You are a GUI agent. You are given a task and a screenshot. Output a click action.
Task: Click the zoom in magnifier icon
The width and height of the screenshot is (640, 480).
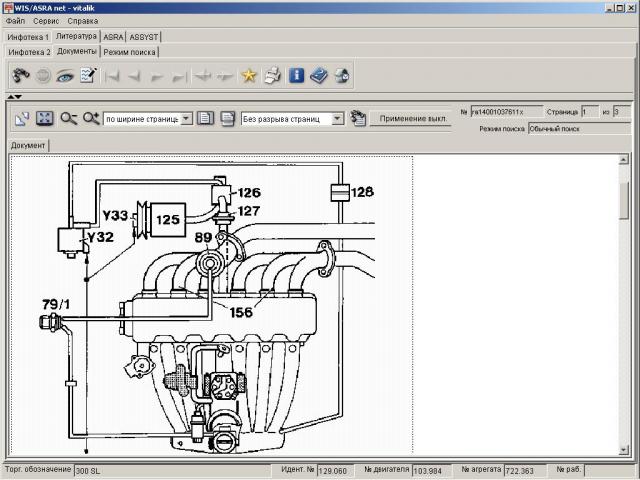(x=91, y=118)
